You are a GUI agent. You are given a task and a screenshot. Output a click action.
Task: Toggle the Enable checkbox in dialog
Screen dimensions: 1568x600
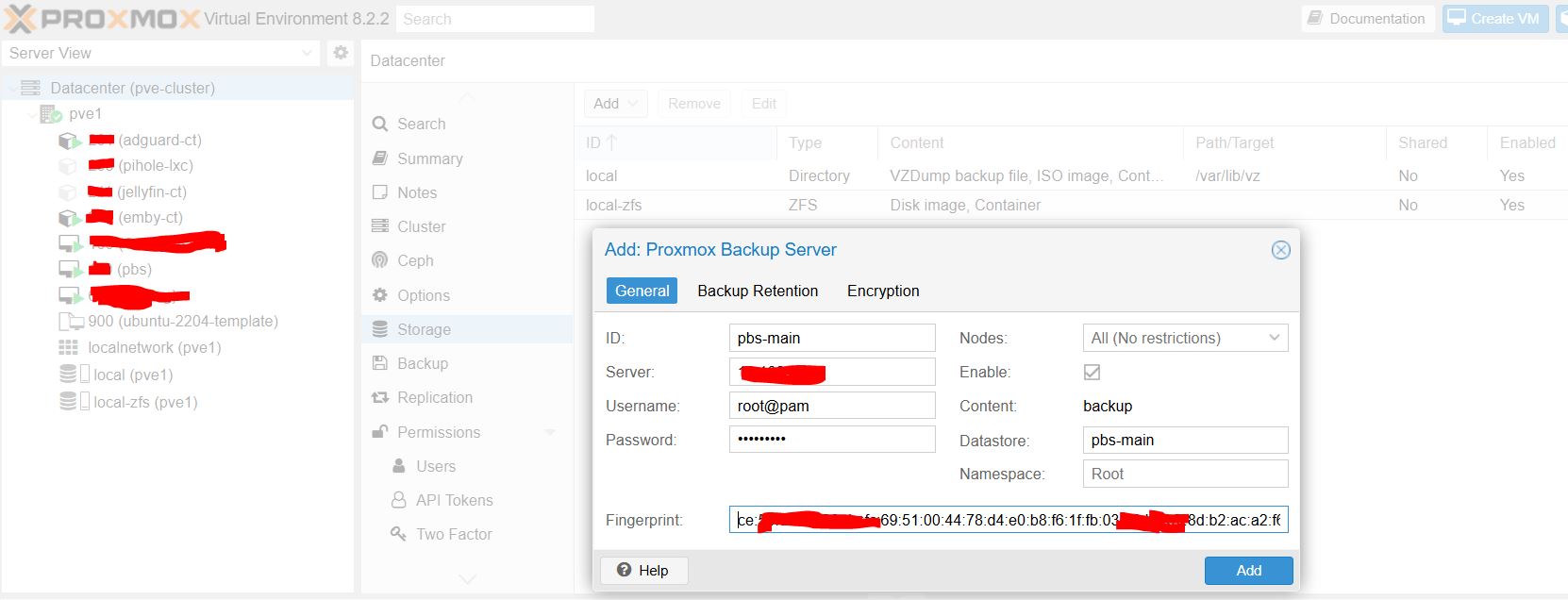point(1092,372)
